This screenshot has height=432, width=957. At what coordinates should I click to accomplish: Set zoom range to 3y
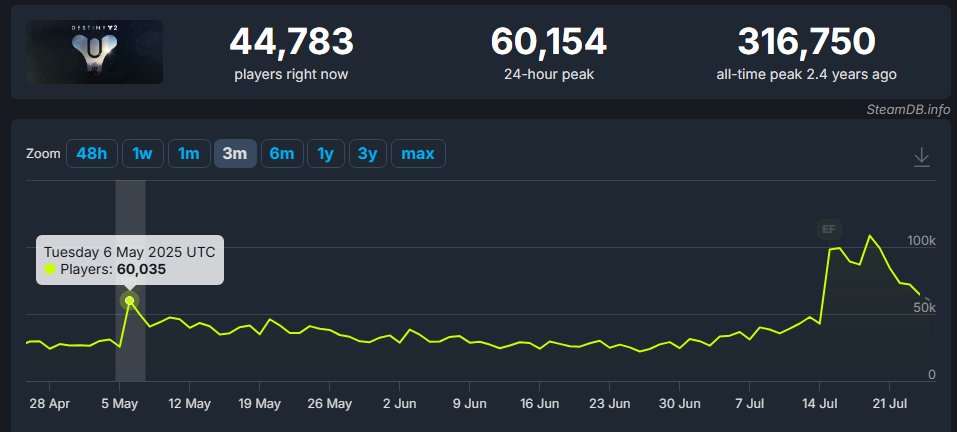[367, 153]
